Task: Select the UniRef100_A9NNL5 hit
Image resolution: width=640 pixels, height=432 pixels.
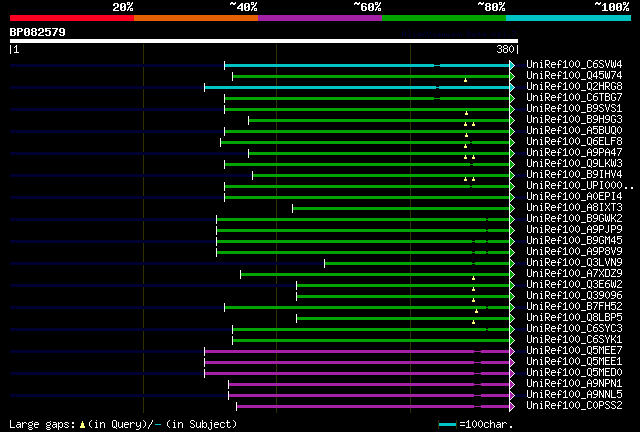Action: pos(574,395)
